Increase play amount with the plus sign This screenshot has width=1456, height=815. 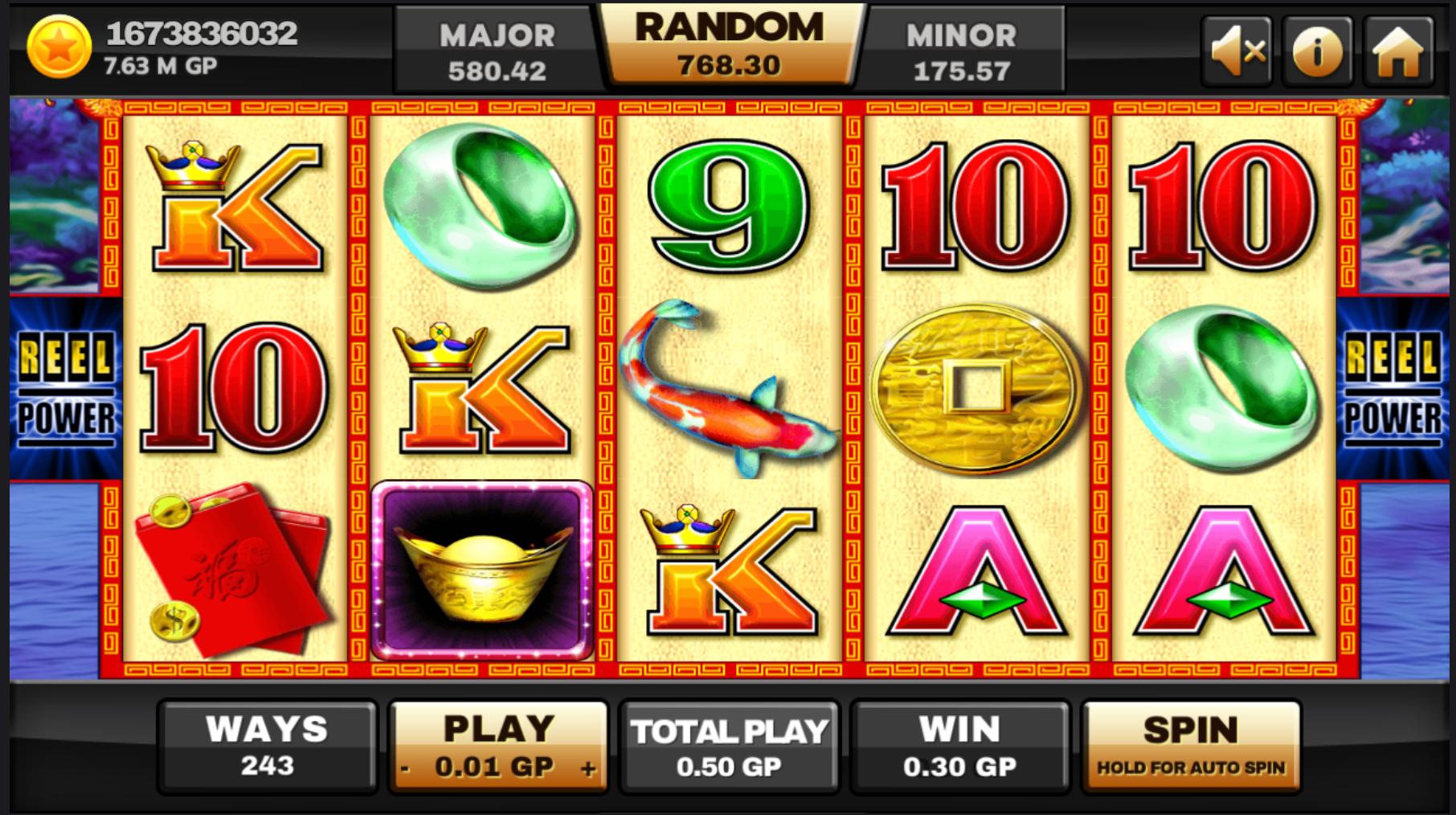point(589,768)
